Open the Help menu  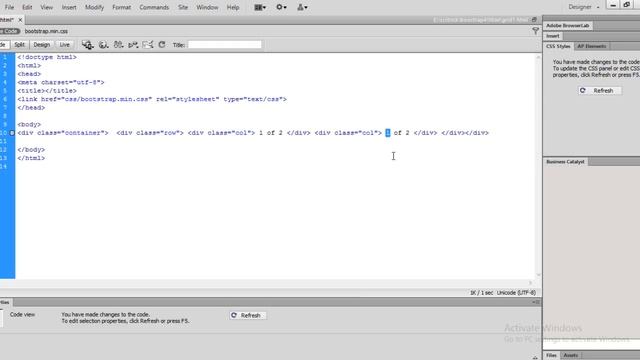[233, 7]
